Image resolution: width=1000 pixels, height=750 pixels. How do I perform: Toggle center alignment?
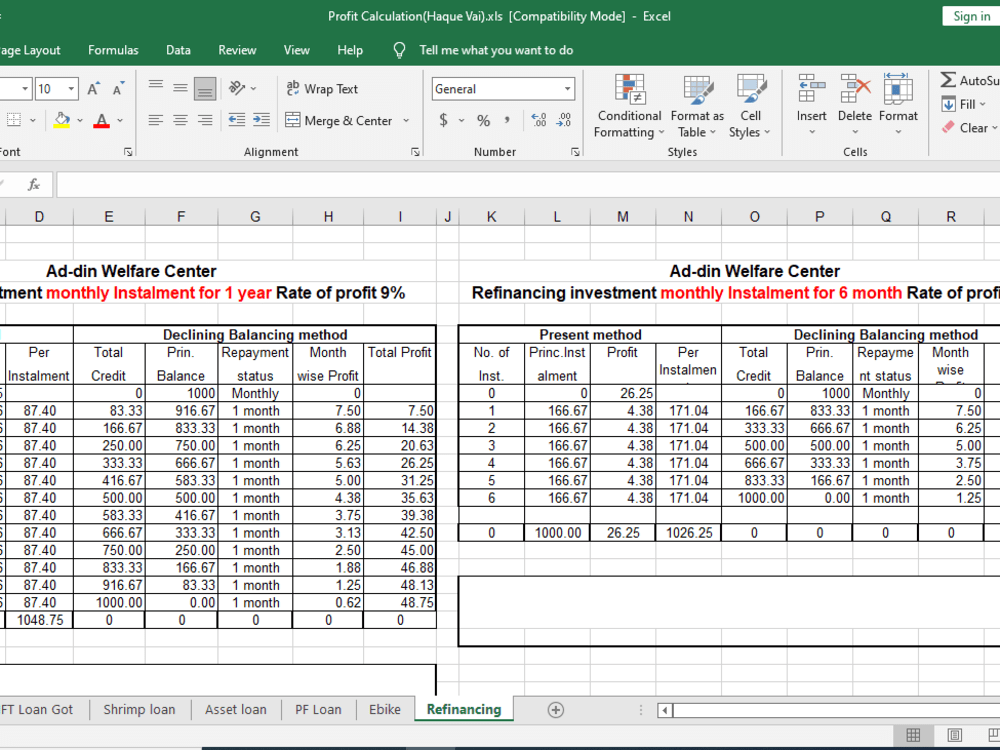[x=180, y=121]
